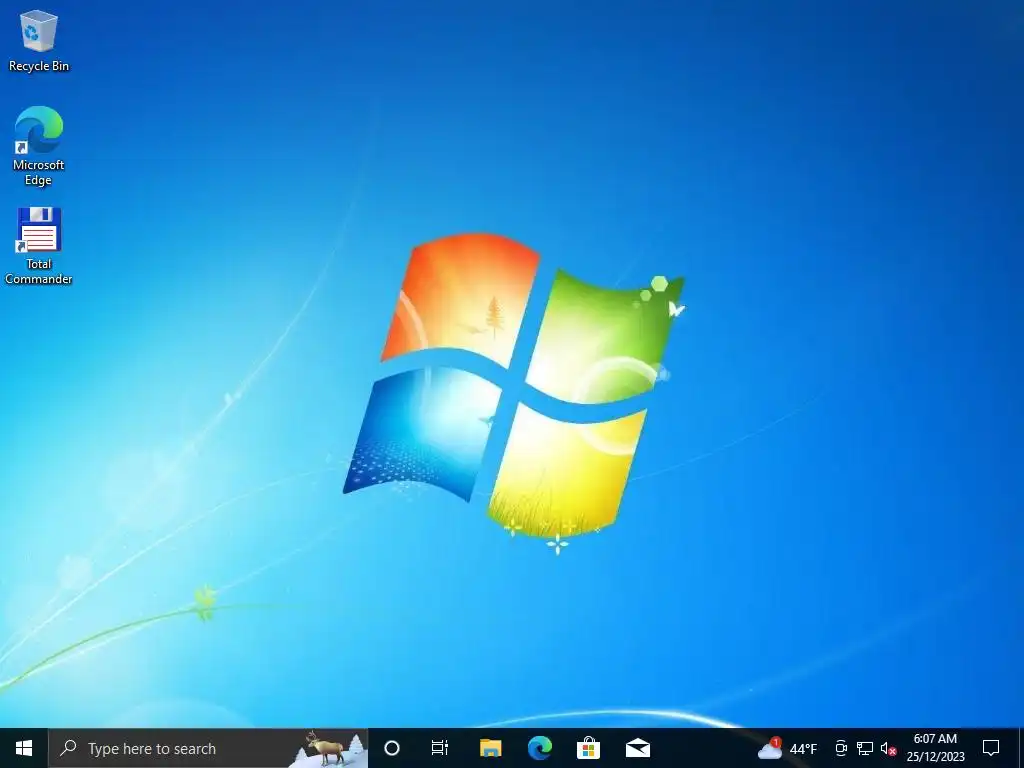Select the Recycle Bin desktop icon
The image size is (1024, 768).
coord(39,41)
